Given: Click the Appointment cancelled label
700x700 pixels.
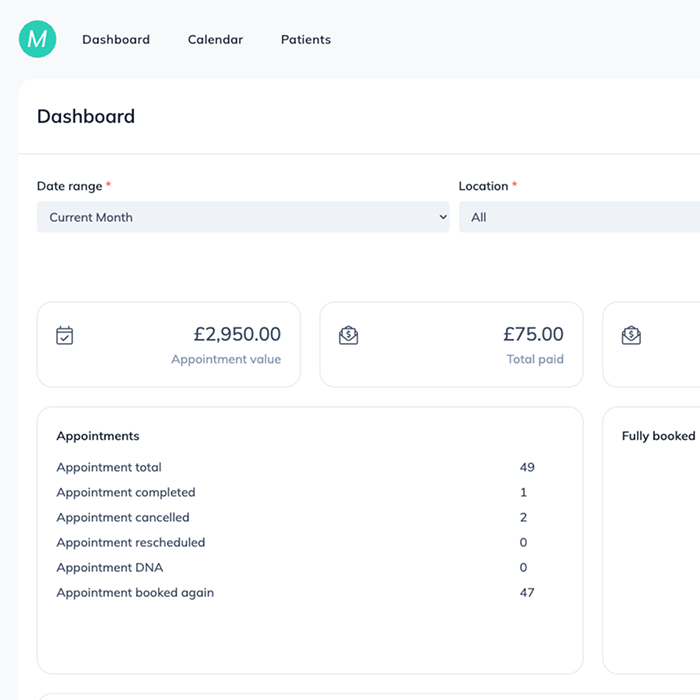Looking at the screenshot, I should coord(123,517).
